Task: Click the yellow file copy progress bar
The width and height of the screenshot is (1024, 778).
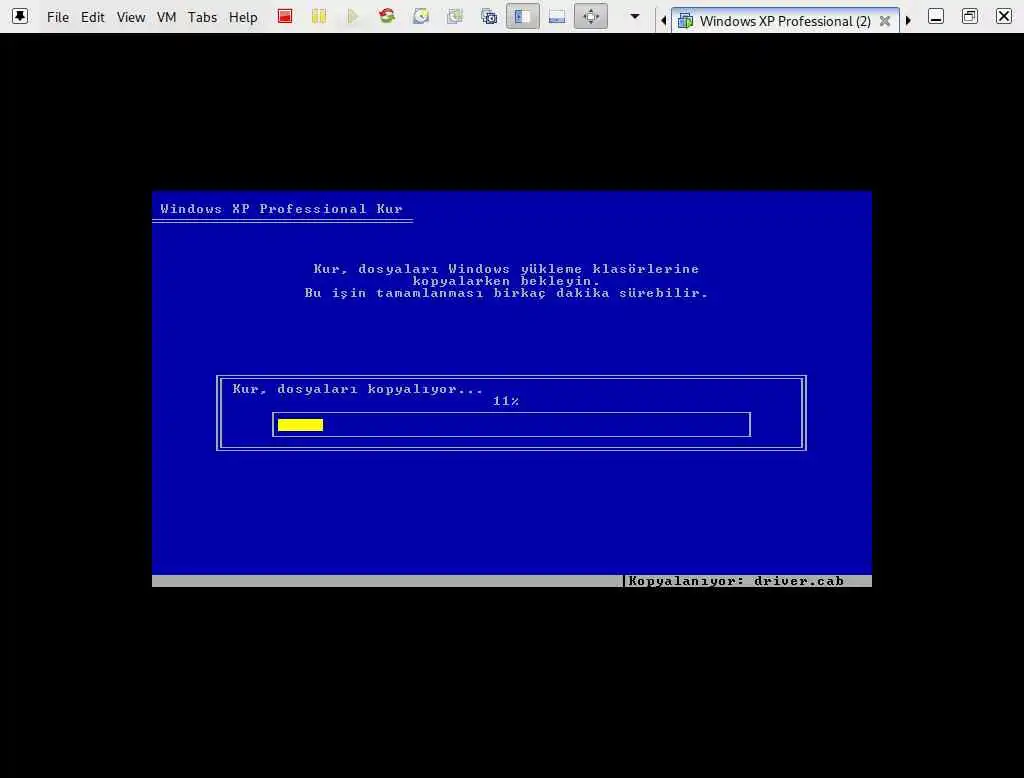Action: pos(300,425)
